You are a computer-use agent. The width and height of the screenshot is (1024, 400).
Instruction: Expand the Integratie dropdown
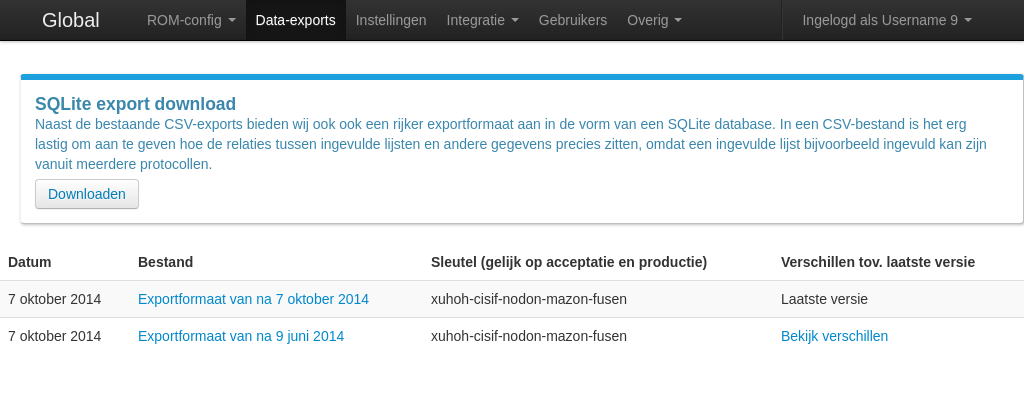(482, 20)
